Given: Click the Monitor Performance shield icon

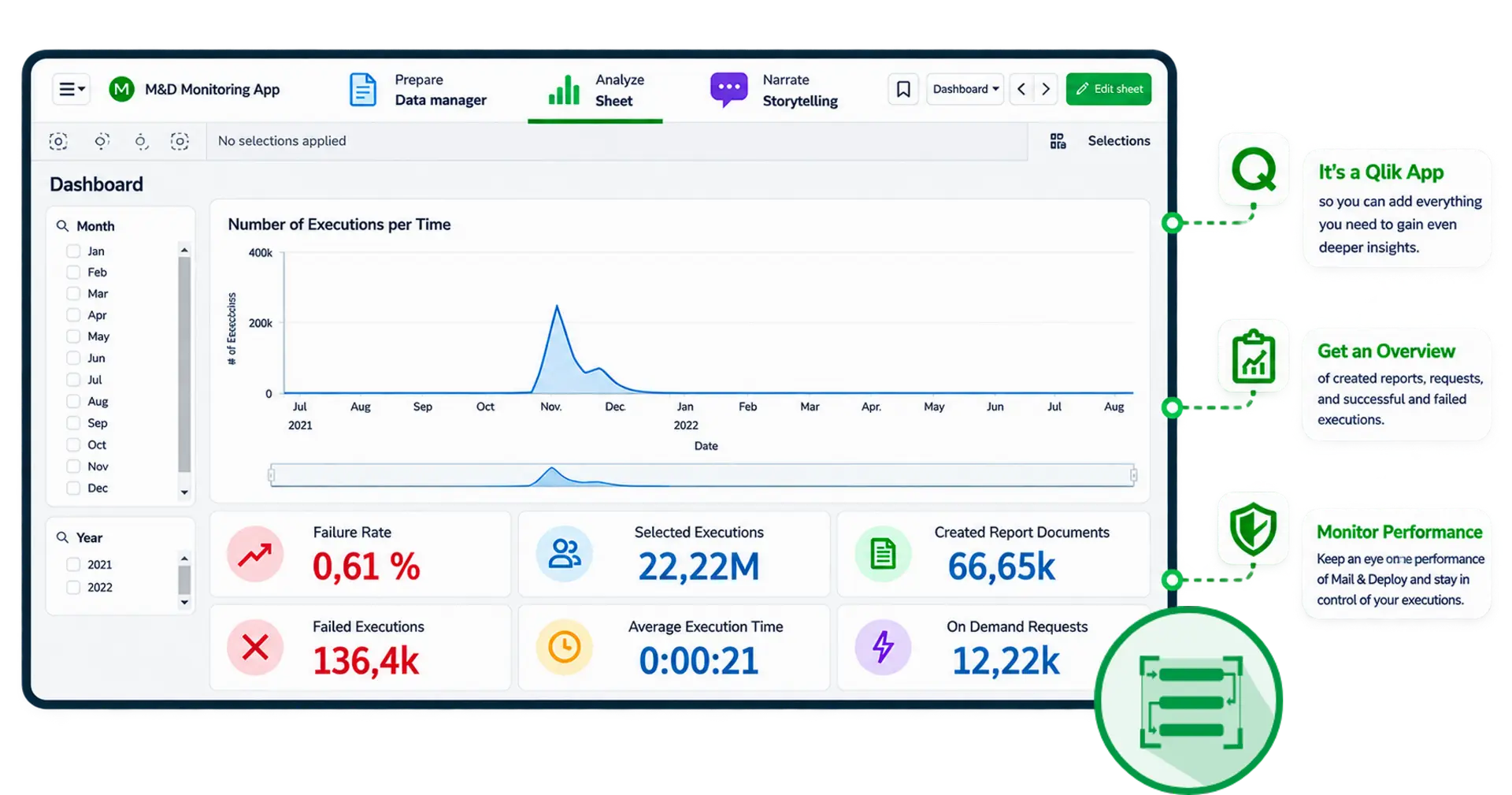Looking at the screenshot, I should [1253, 528].
